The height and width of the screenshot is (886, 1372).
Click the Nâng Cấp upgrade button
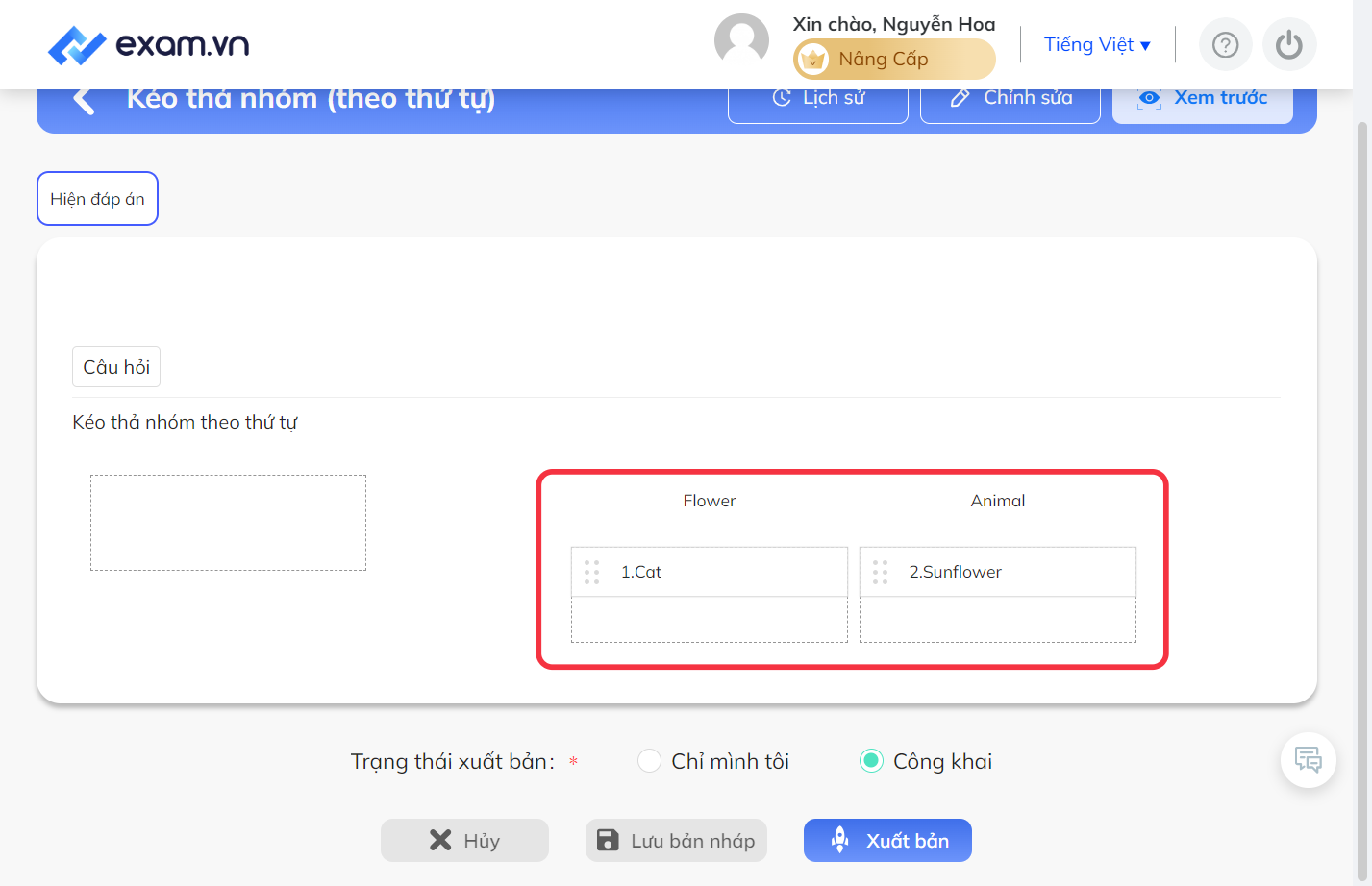[894, 60]
